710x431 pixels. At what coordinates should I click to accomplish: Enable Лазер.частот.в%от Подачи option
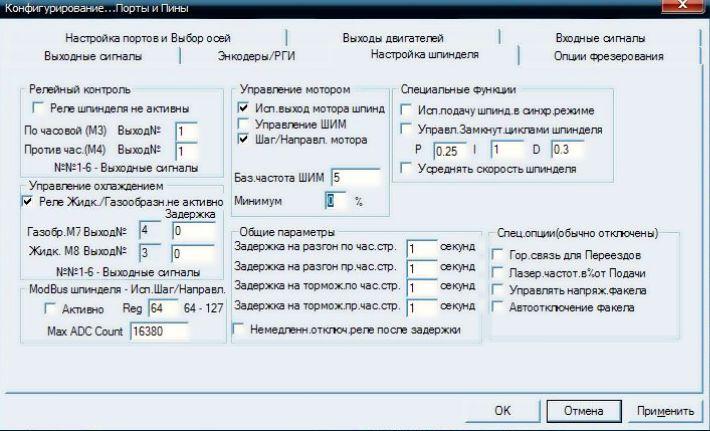point(500,273)
